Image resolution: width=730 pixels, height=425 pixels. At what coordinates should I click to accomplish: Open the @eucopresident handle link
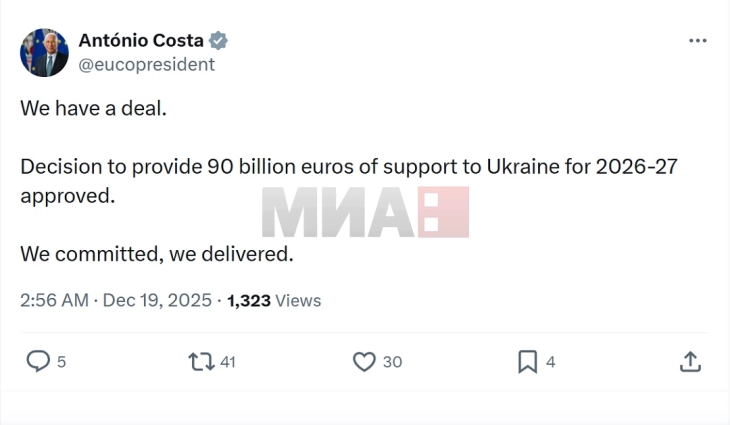coord(146,65)
